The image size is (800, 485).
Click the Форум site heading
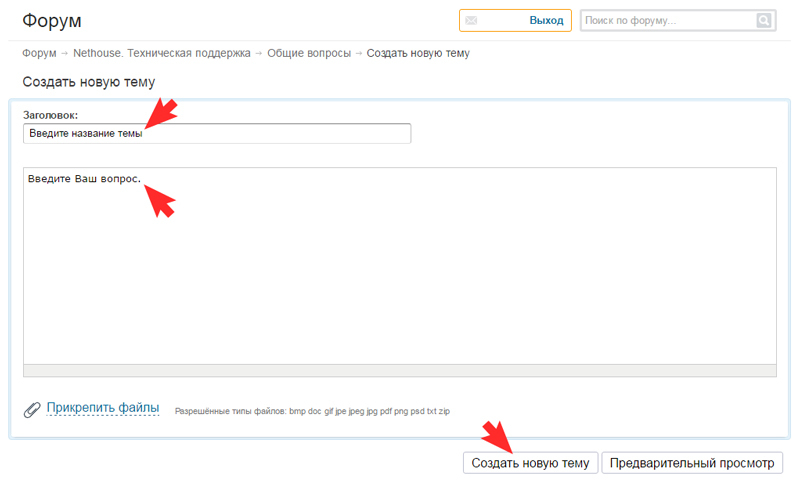tap(52, 20)
